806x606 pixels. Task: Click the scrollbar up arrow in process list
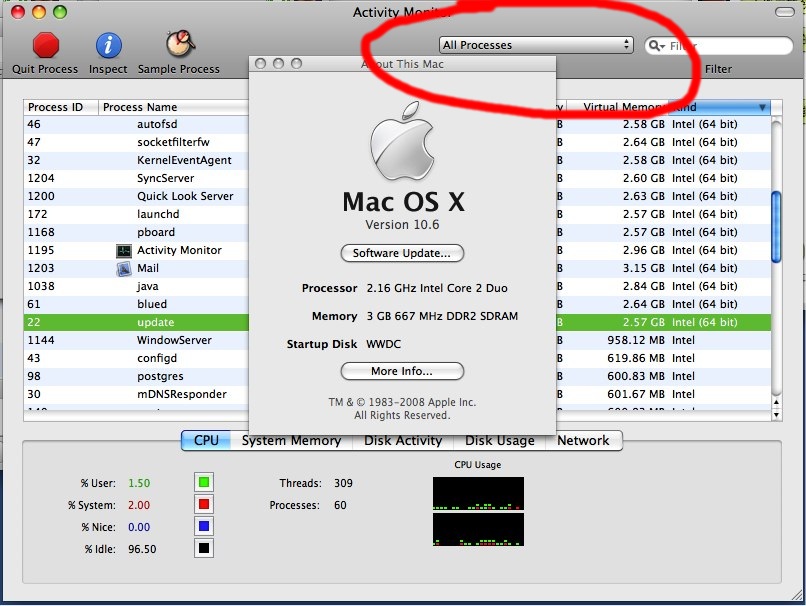point(776,402)
